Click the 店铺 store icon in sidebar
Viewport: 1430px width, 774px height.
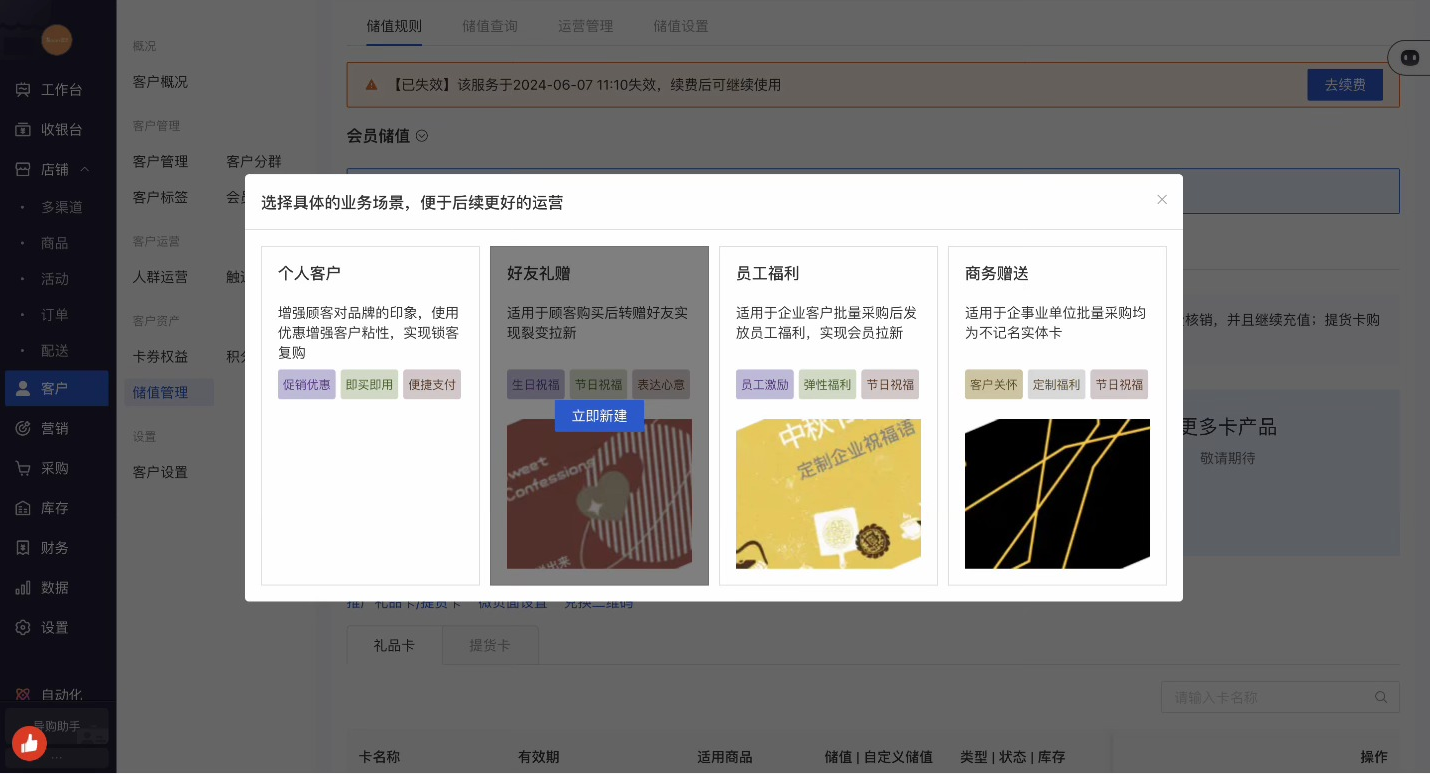pos(23,170)
